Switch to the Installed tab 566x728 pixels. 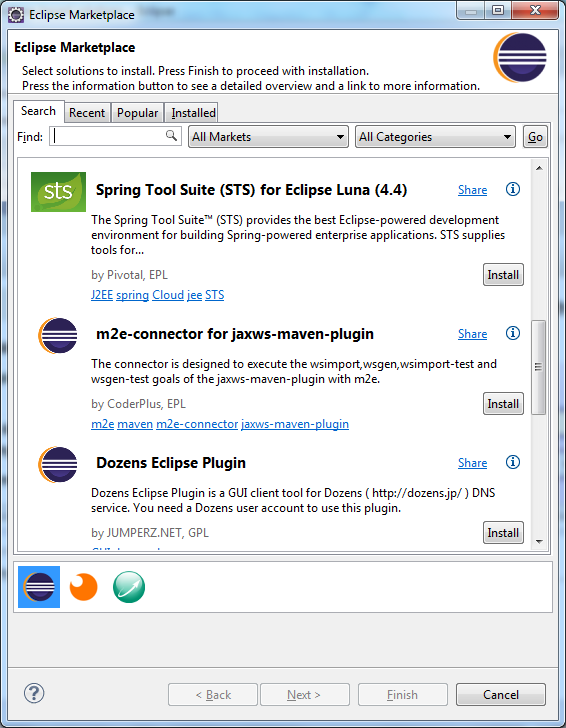(193, 113)
